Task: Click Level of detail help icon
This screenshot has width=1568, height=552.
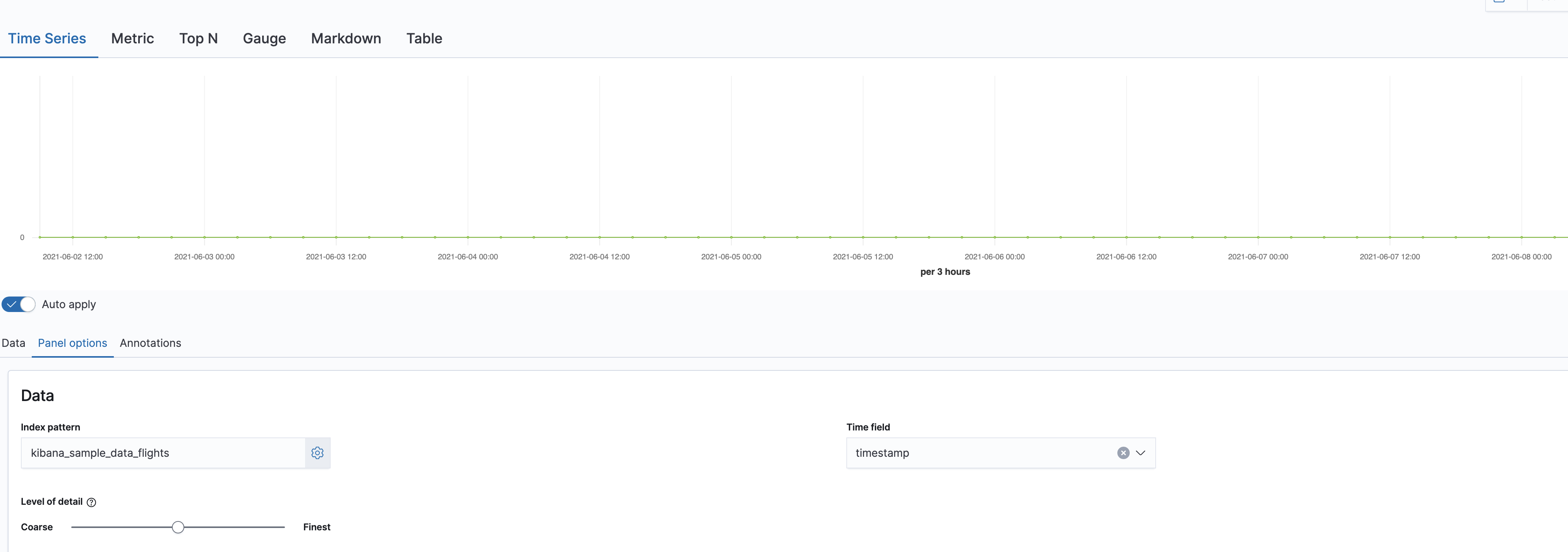Action: [x=91, y=502]
